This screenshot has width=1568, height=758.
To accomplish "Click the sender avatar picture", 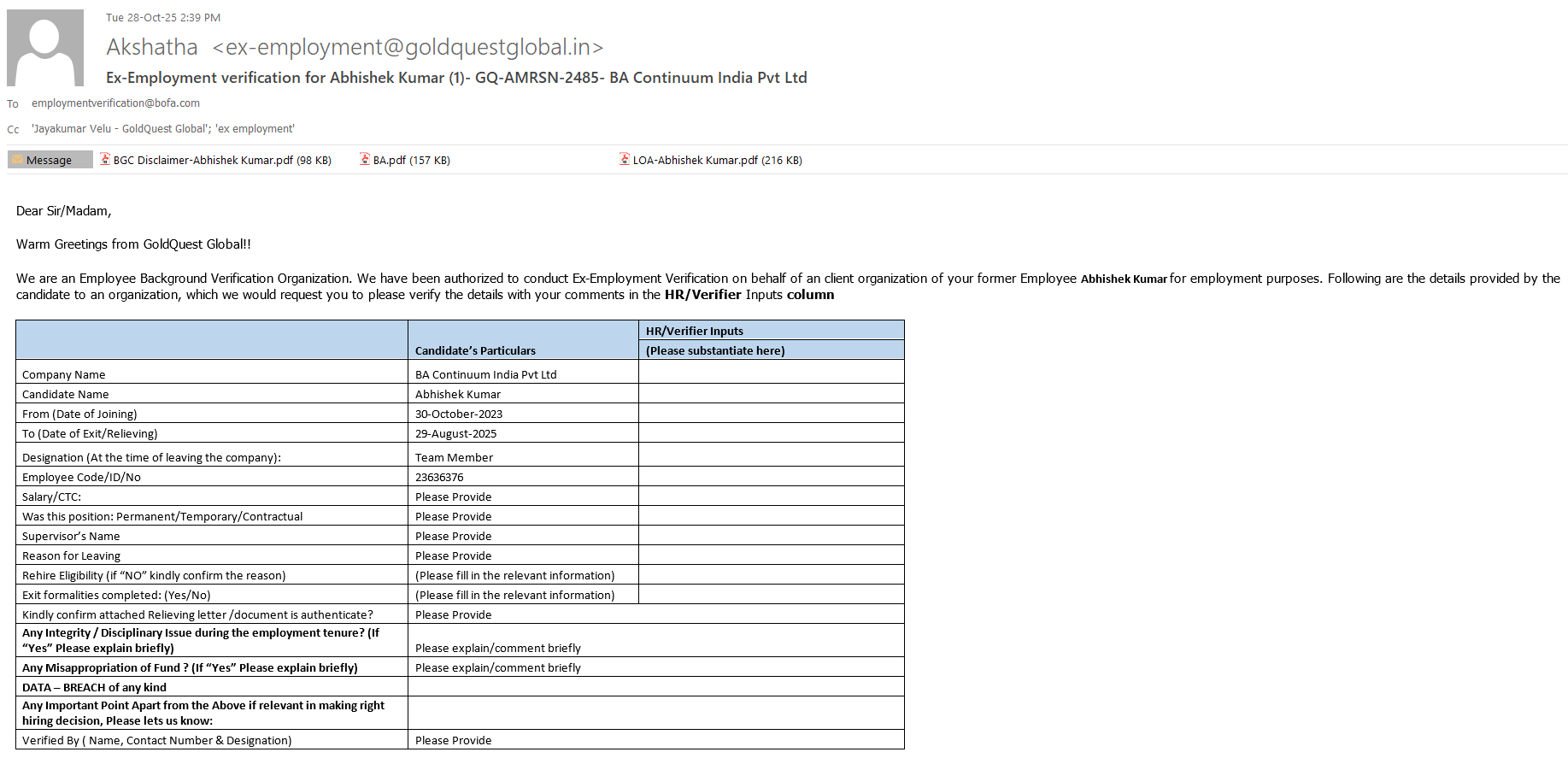I will 45,48.
